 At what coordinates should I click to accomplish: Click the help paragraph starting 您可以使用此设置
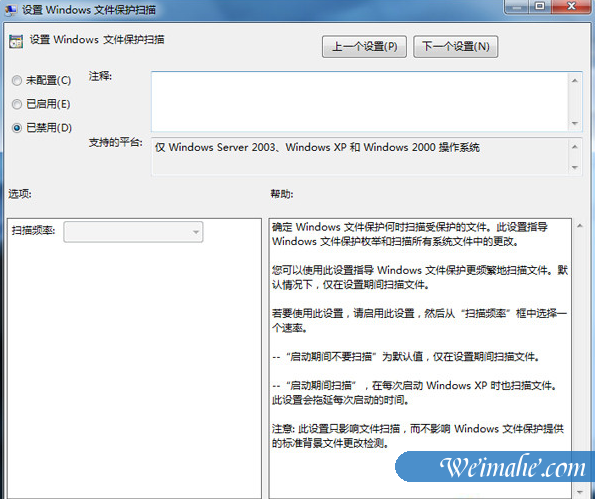coord(420,277)
